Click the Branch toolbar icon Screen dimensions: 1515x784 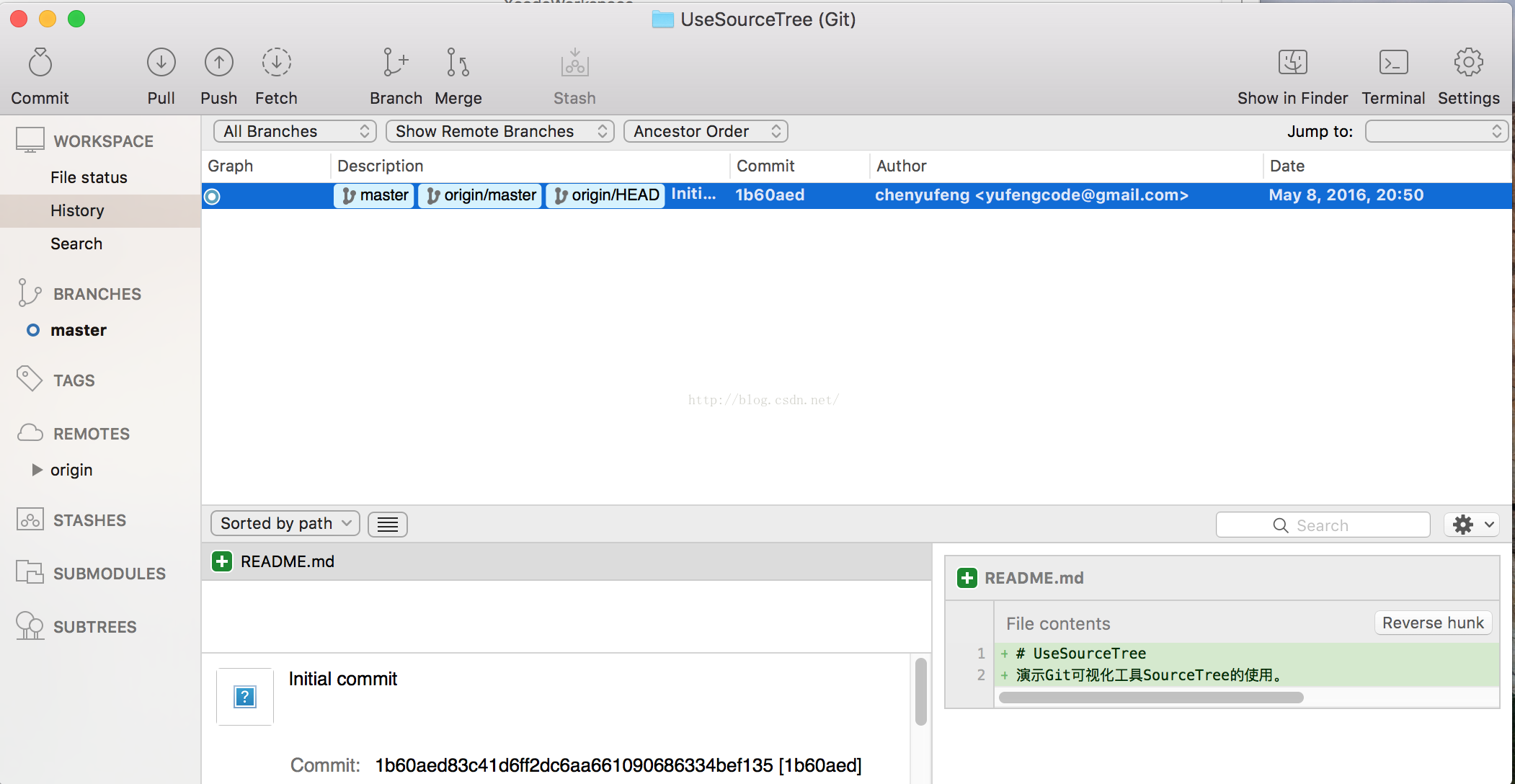395,63
